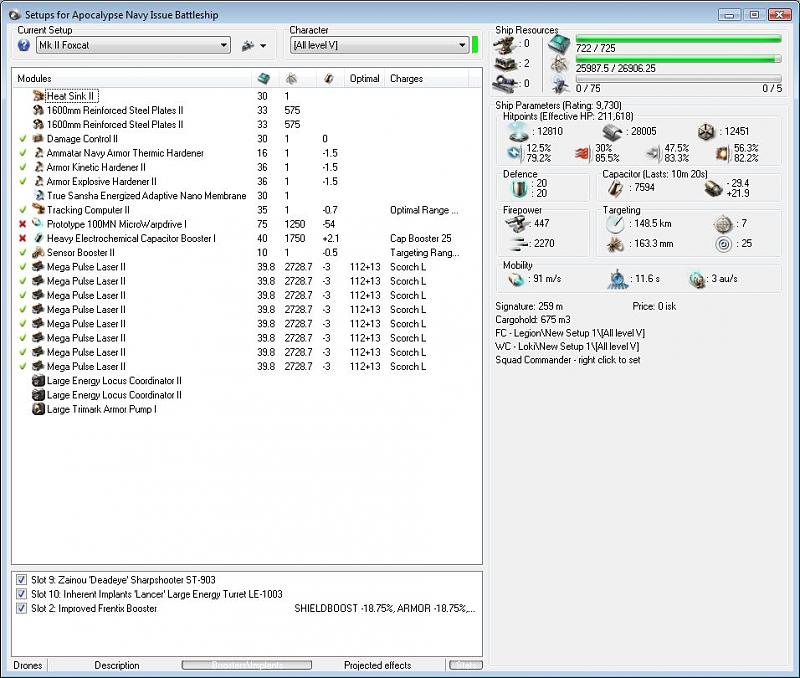Click Squad Commander - right click to set
Image resolution: width=800 pixels, height=678 pixels.
pos(567,360)
